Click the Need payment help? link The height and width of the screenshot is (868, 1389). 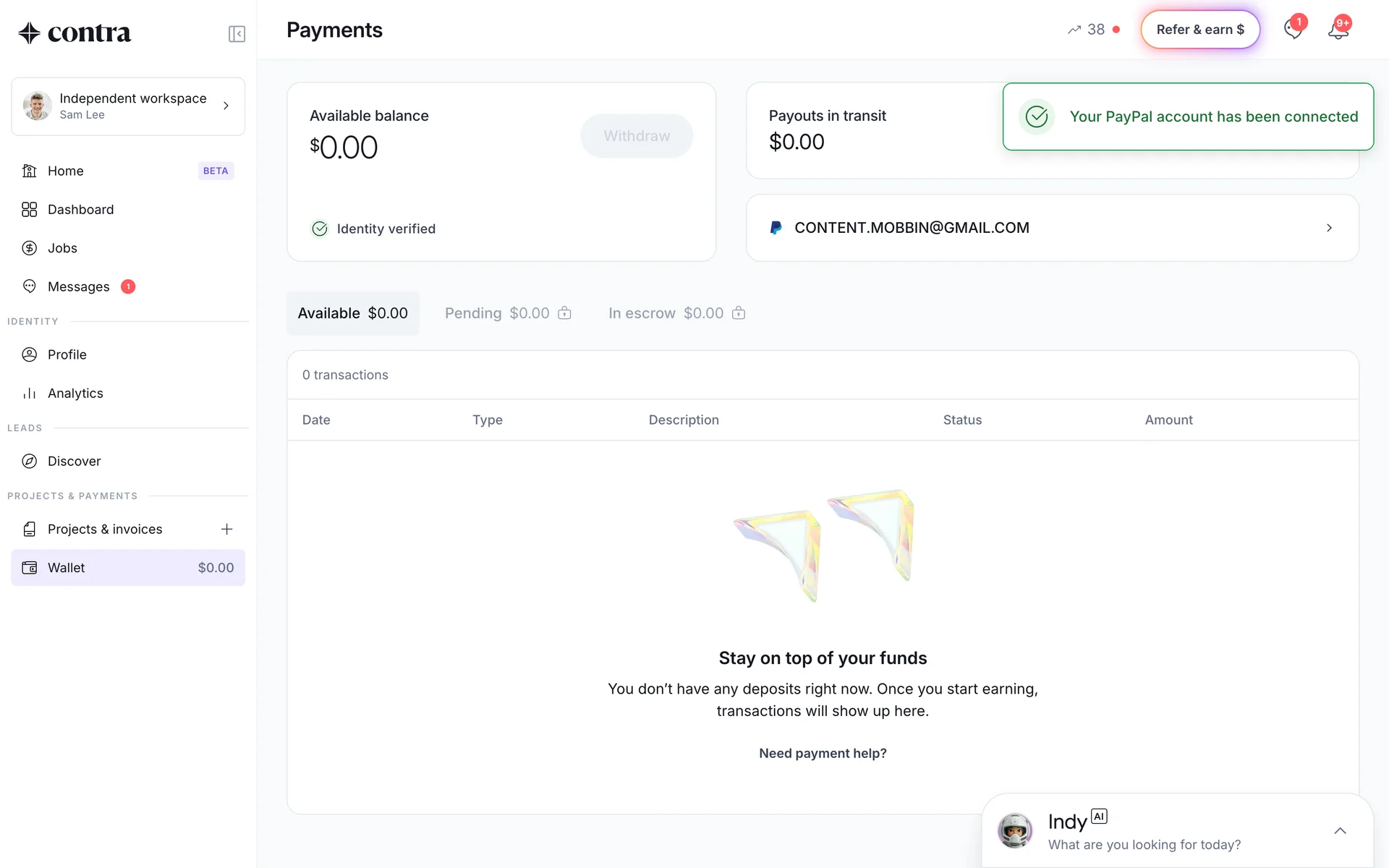(x=823, y=754)
